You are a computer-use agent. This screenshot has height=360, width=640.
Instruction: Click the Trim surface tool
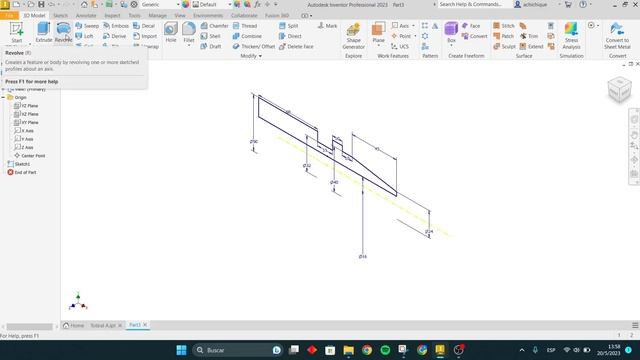[x=529, y=36]
